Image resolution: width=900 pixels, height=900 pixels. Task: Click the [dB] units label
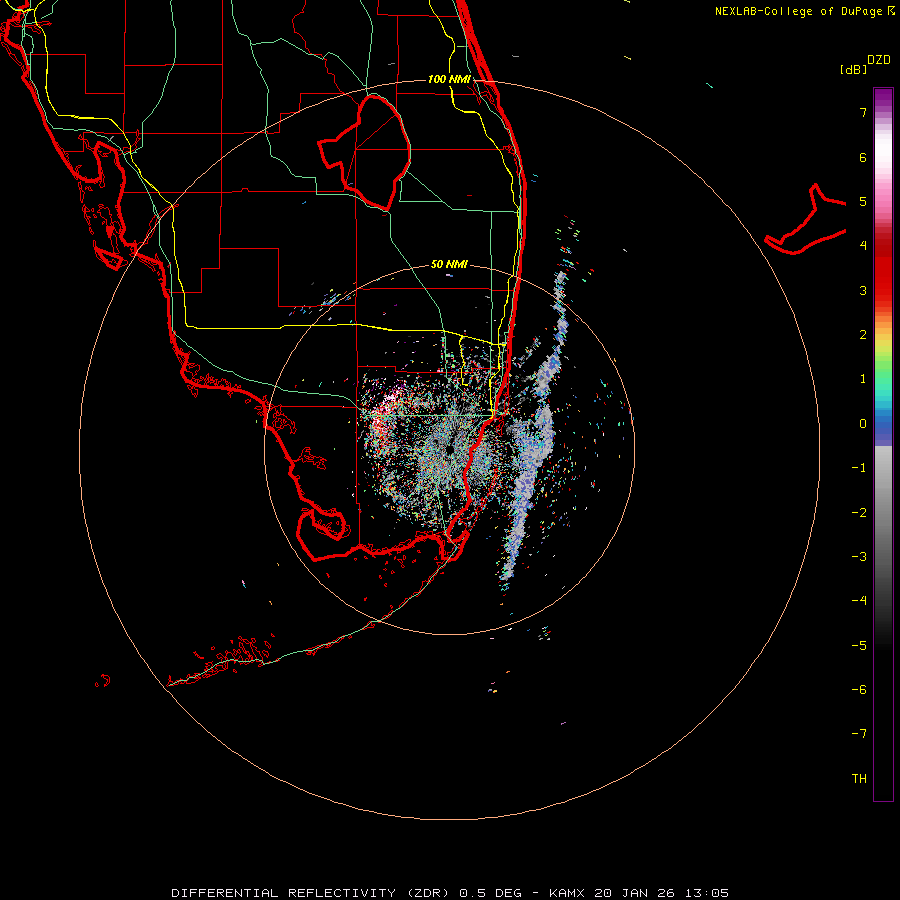(x=853, y=69)
